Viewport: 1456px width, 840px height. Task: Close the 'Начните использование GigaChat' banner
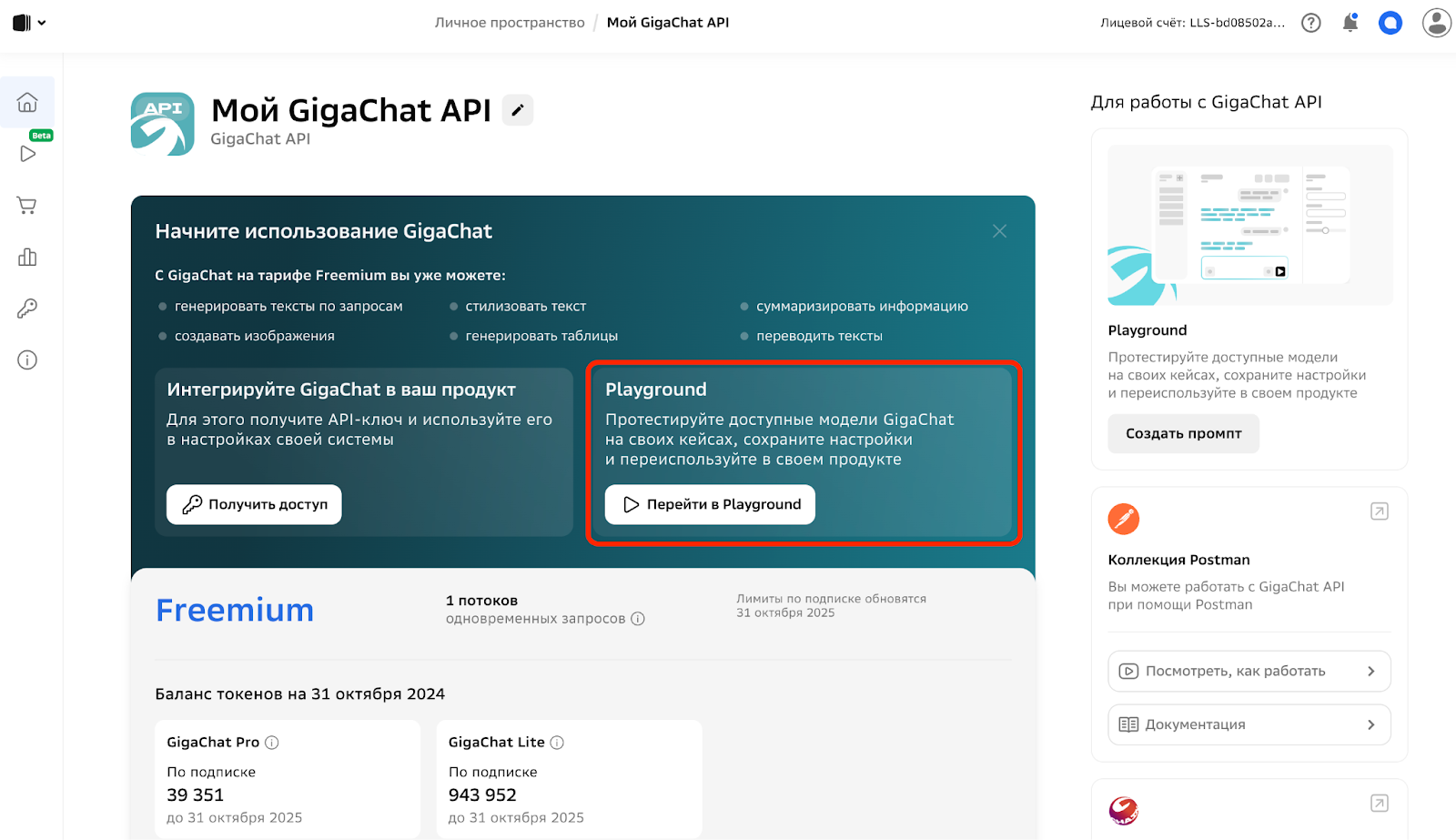pos(999,231)
